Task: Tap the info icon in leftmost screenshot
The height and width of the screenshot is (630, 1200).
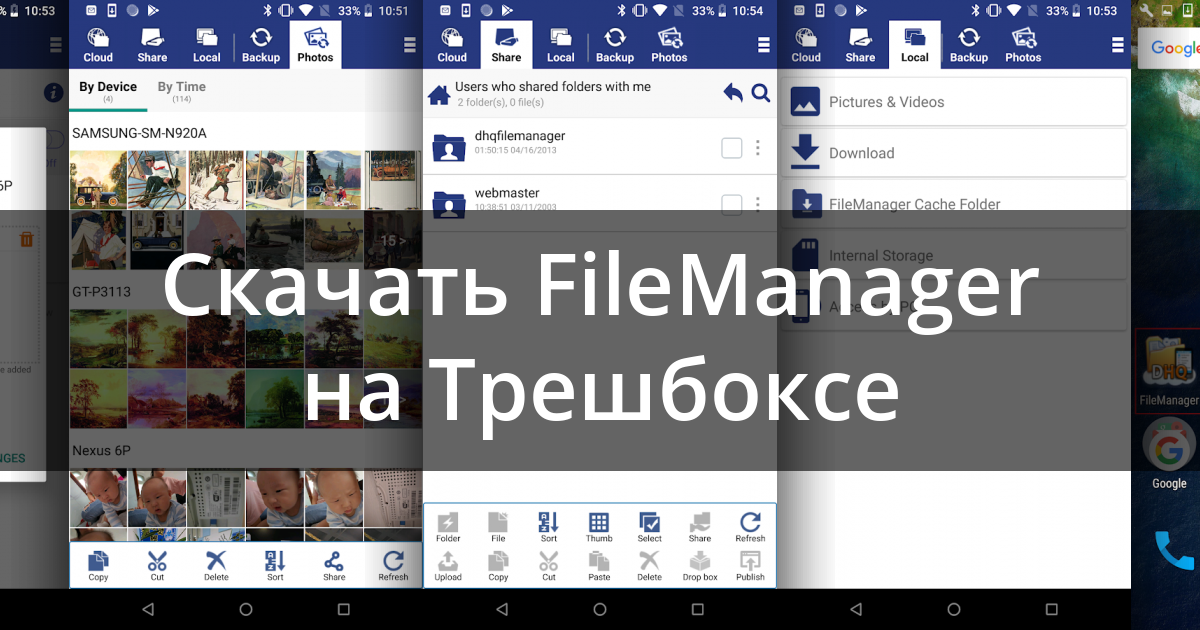Action: click(x=53, y=93)
